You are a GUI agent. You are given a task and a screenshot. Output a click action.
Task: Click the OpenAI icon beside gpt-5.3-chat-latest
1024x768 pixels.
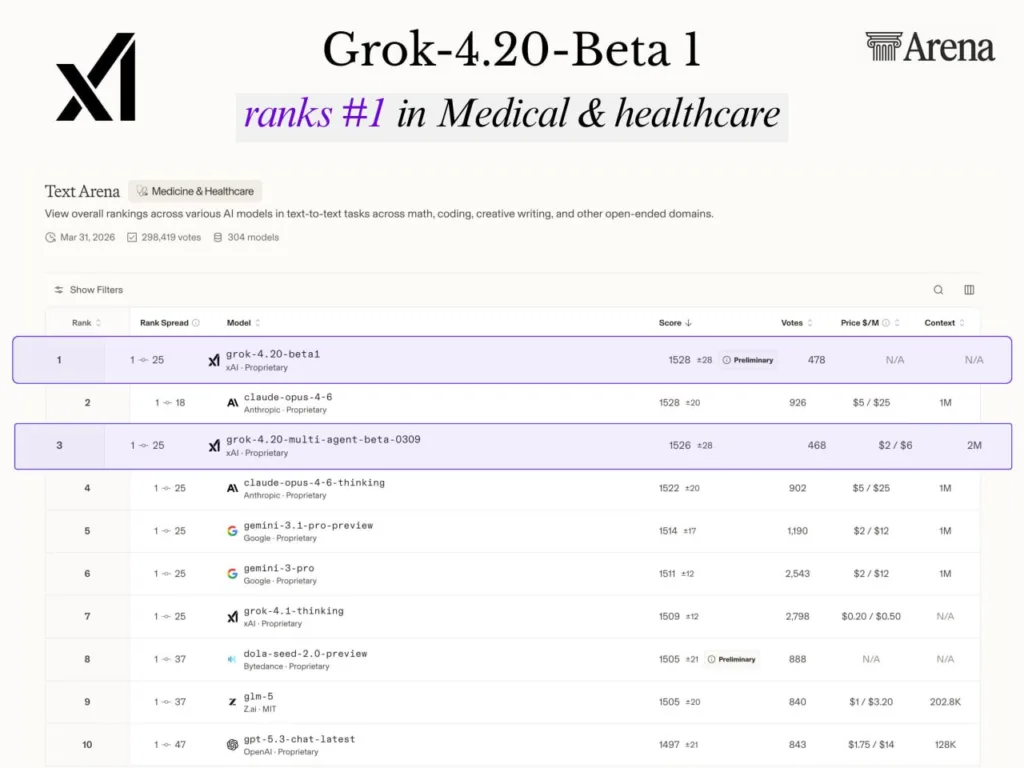[230, 744]
